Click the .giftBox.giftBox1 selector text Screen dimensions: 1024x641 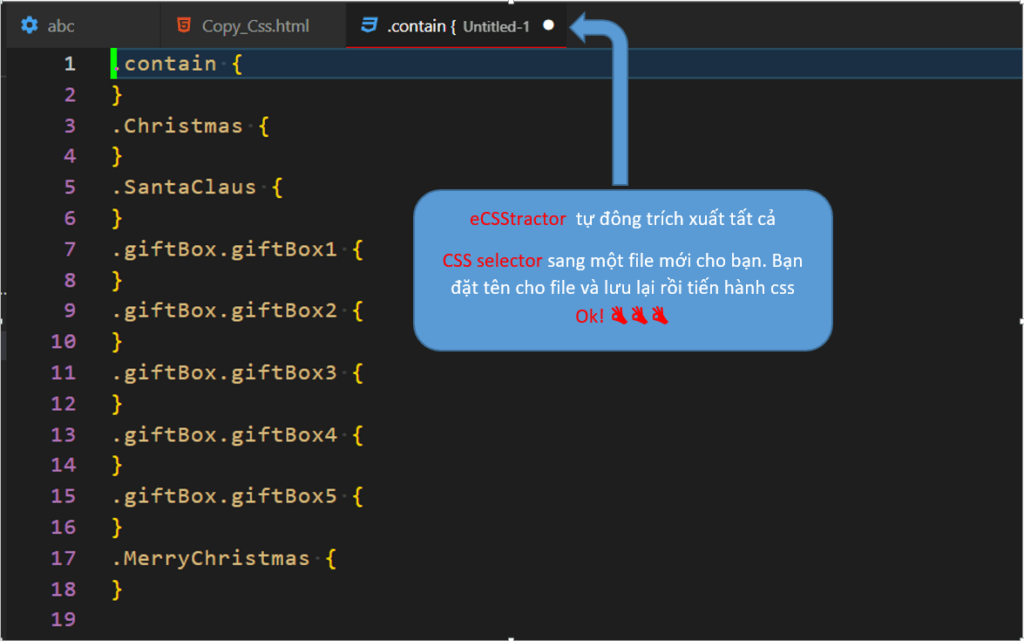click(x=225, y=249)
